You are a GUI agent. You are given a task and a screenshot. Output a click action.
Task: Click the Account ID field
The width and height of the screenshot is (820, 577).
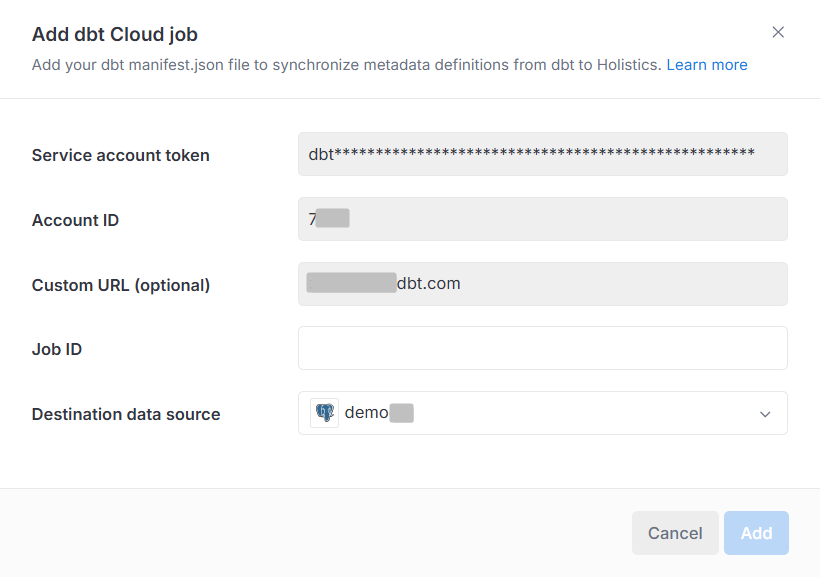pyautogui.click(x=542, y=219)
